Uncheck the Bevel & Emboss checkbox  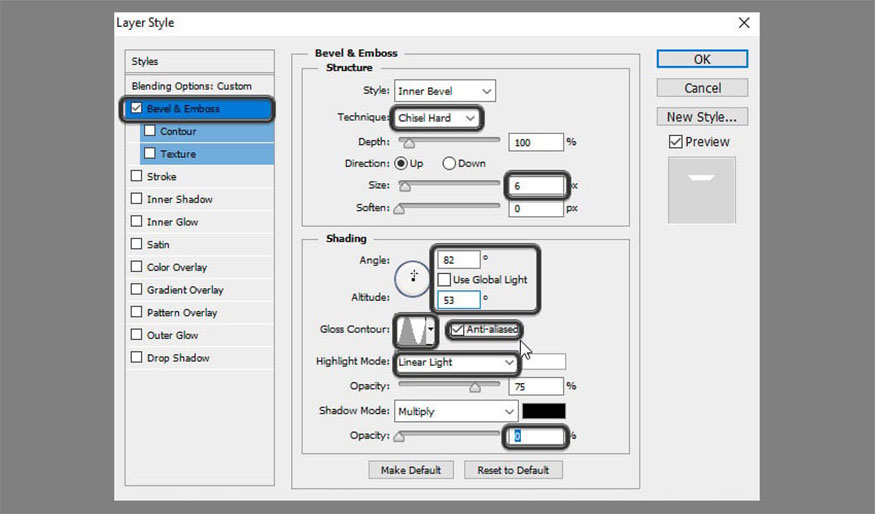coord(136,108)
